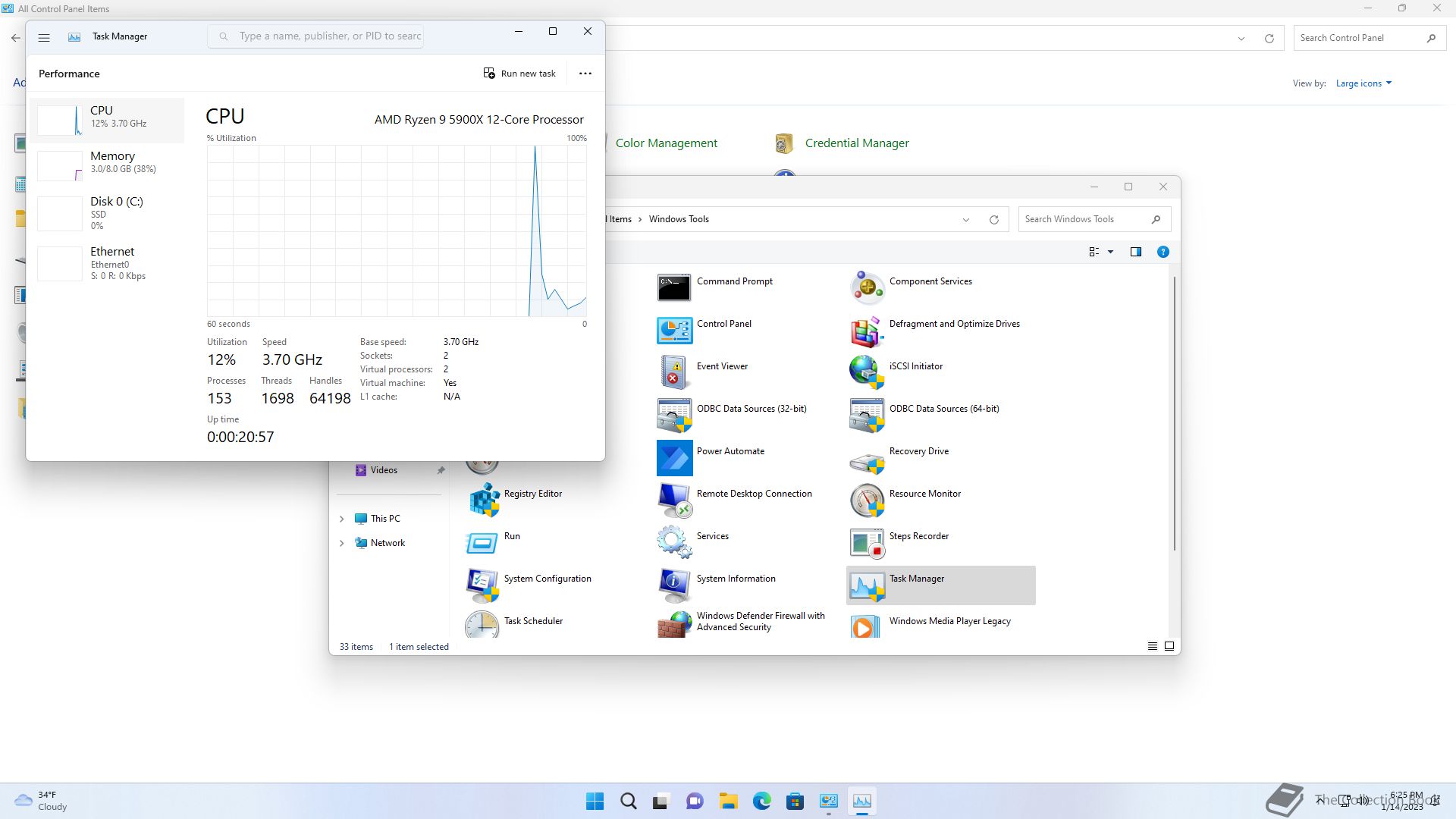Open the Component Services icon
The height and width of the screenshot is (819, 1456).
point(867,288)
